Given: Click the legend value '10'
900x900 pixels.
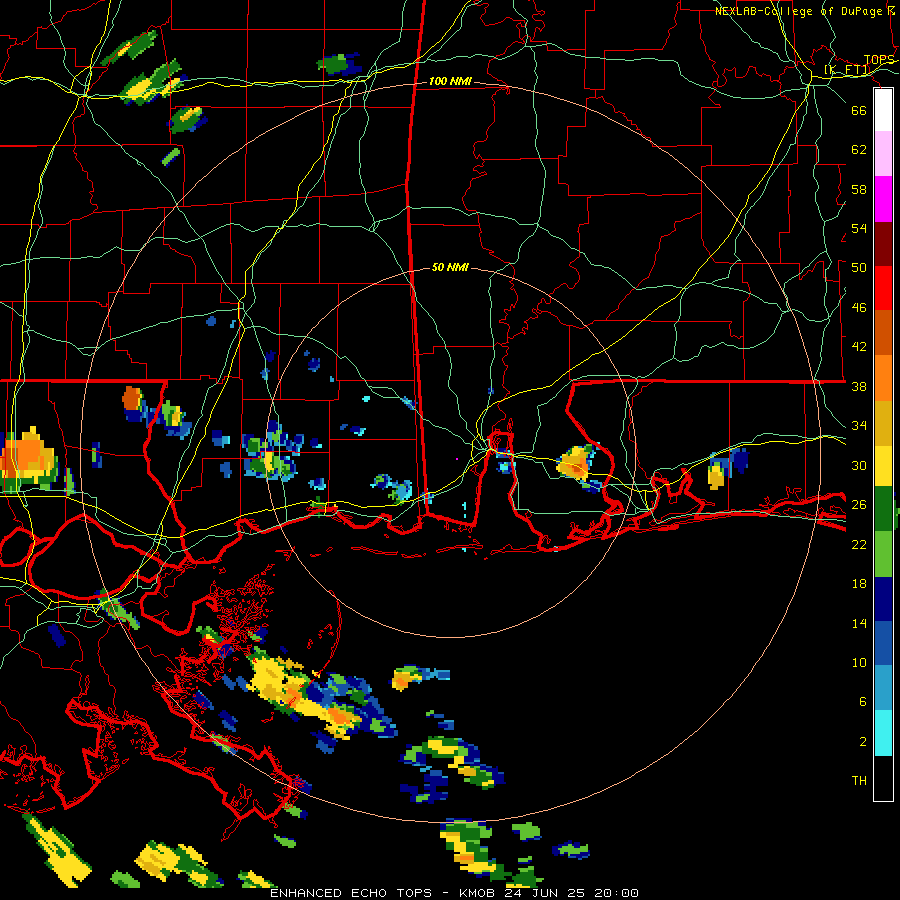Looking at the screenshot, I should click(x=859, y=662).
